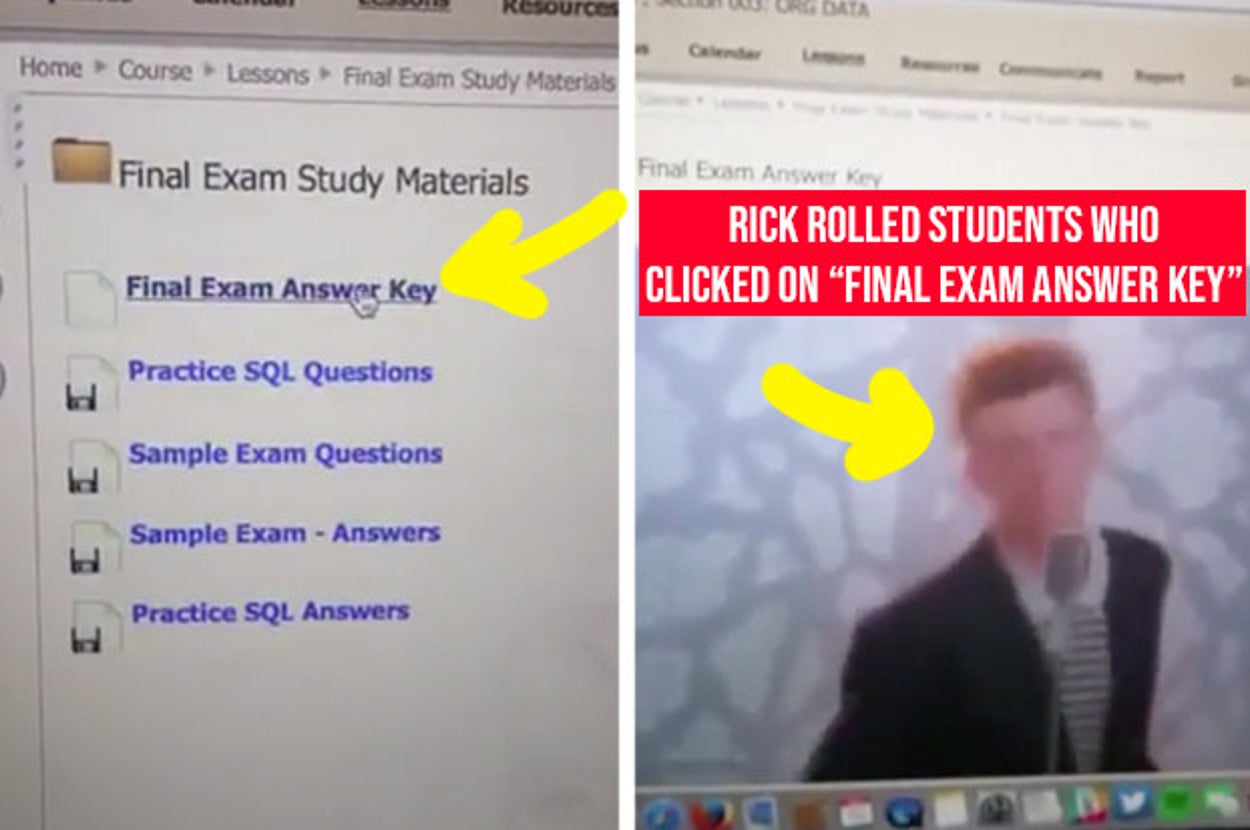Open the Notes app in the dock
This screenshot has height=830, width=1250.
tap(950, 808)
